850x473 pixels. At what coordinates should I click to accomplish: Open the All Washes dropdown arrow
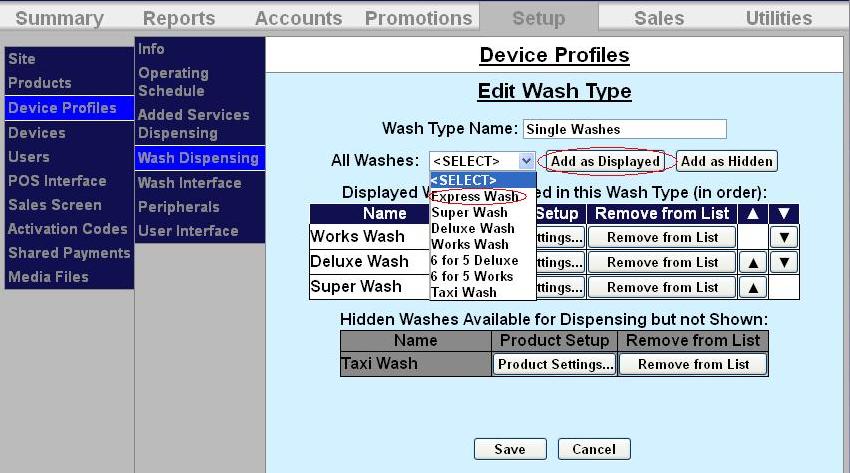pyautogui.click(x=526, y=161)
